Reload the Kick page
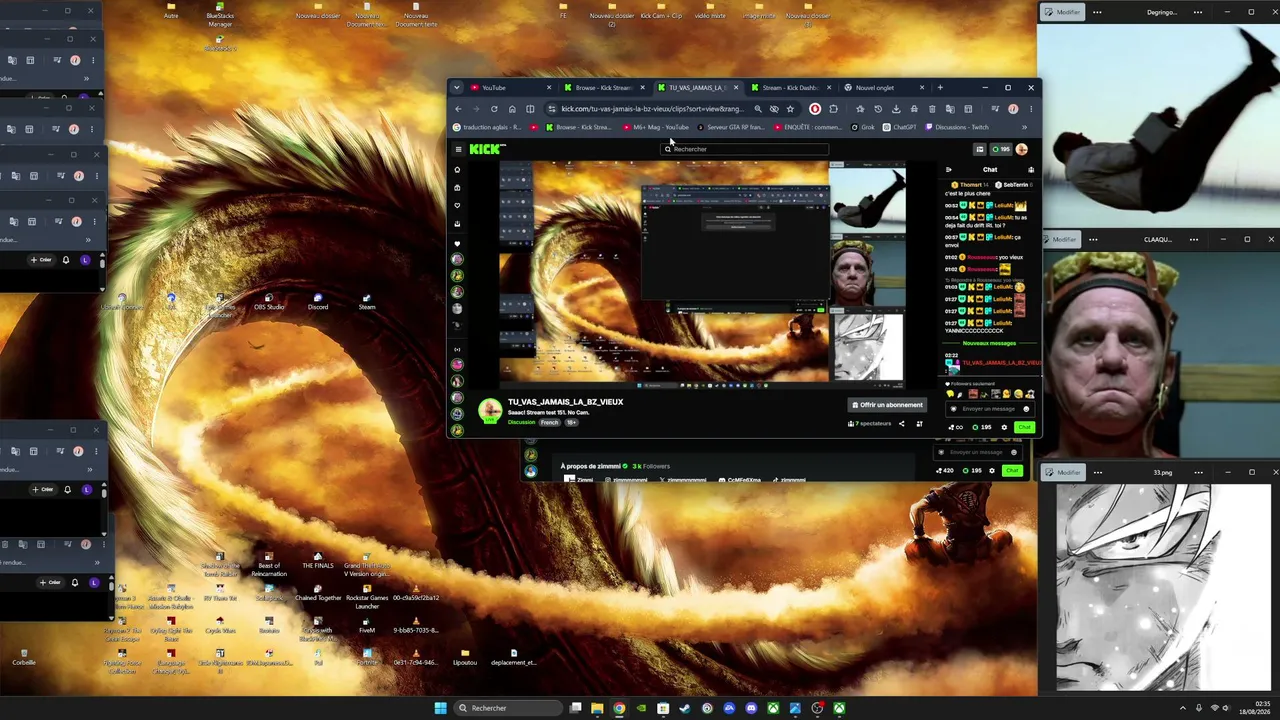 [494, 109]
